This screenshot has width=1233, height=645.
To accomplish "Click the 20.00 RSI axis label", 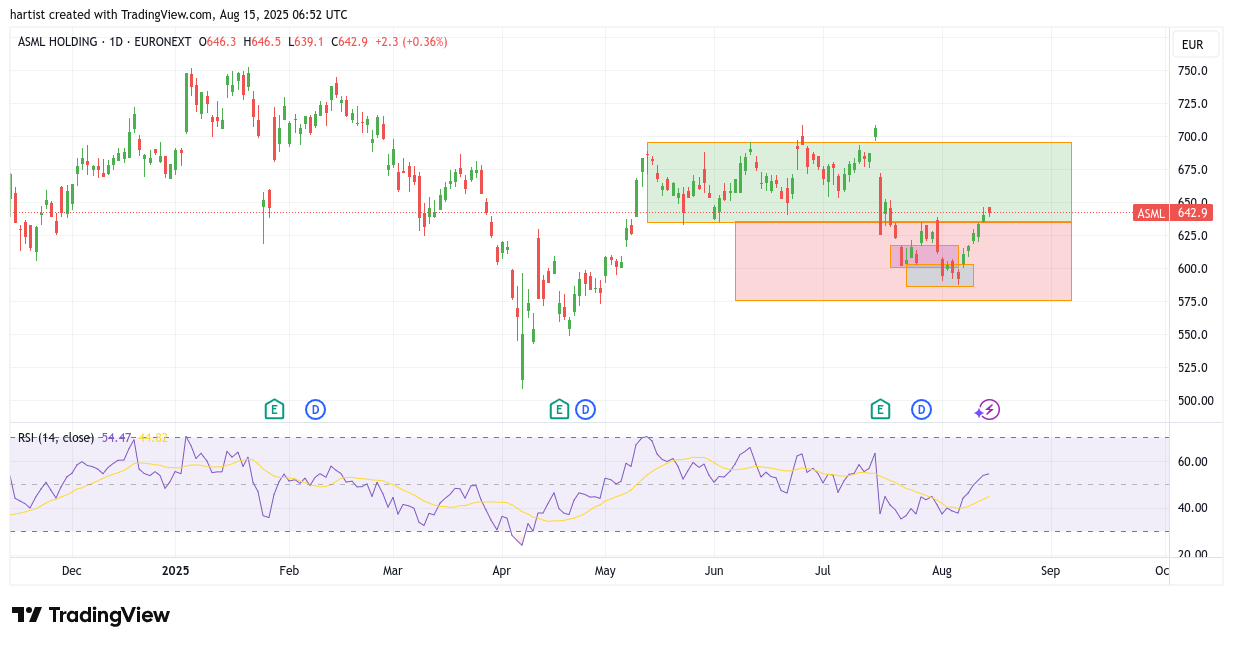I will pyautogui.click(x=1192, y=554).
